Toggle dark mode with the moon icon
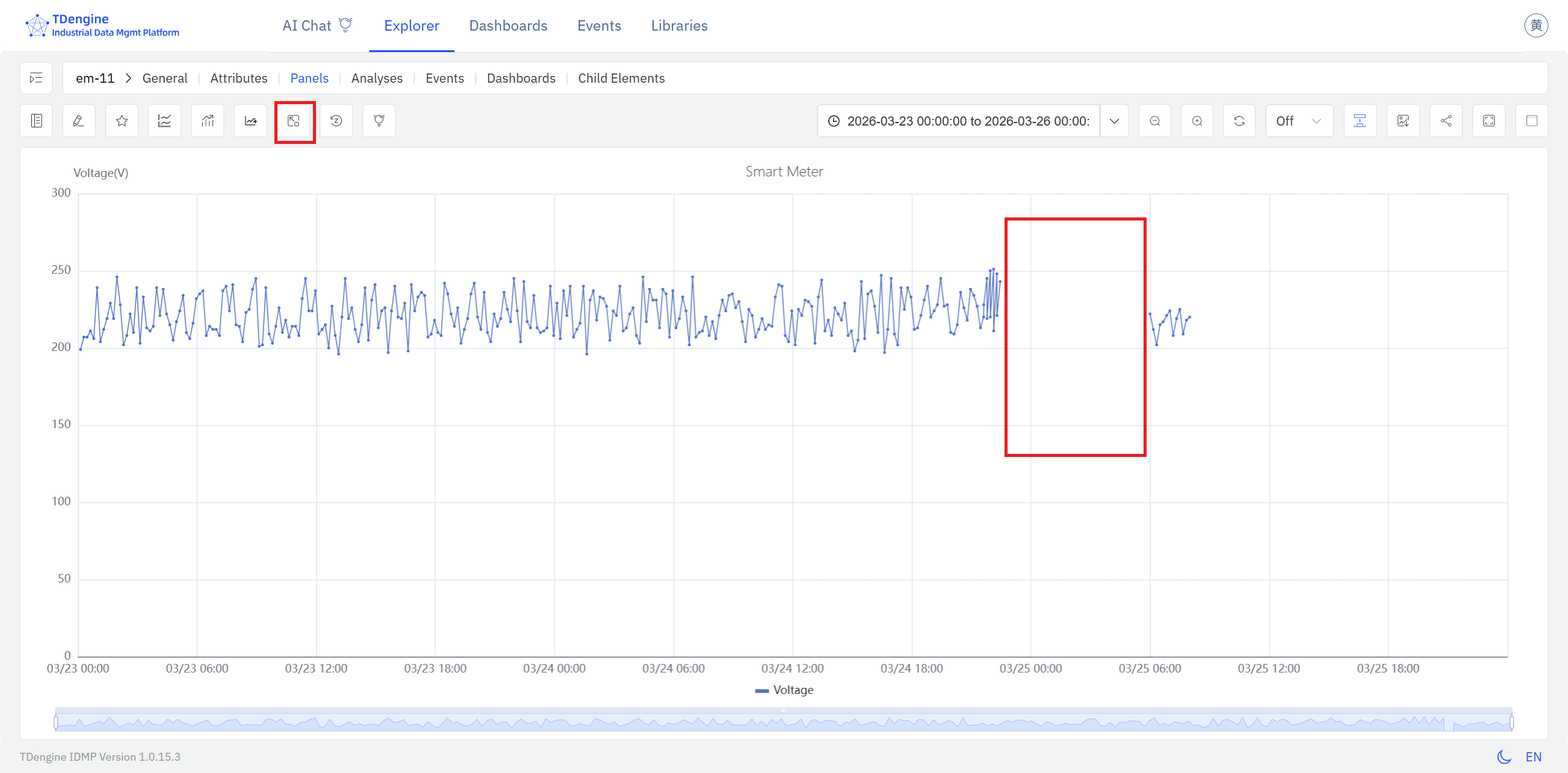 (x=1504, y=756)
